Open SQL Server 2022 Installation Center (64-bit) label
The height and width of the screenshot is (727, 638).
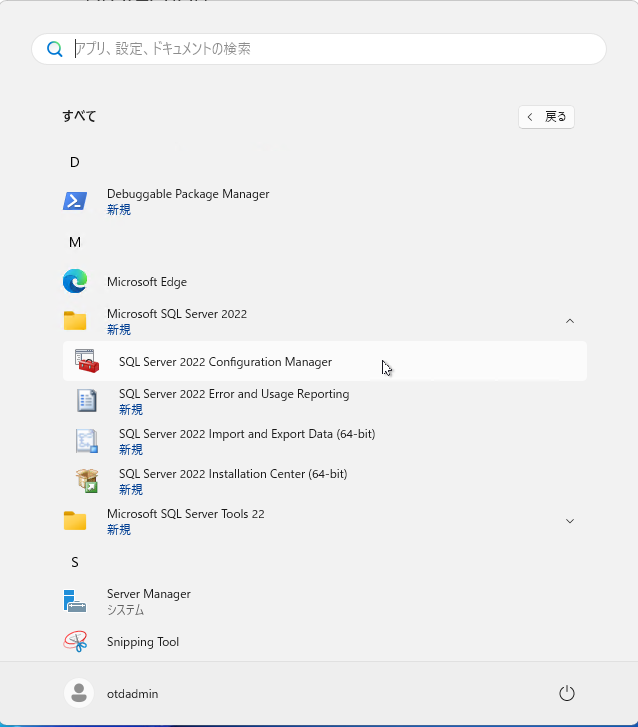(x=232, y=474)
